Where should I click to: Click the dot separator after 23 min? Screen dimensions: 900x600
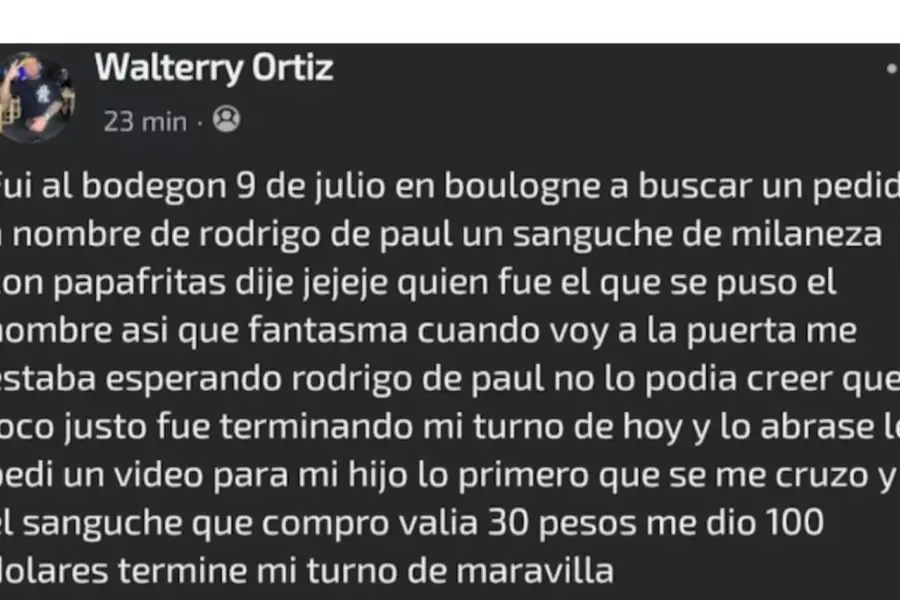200,120
